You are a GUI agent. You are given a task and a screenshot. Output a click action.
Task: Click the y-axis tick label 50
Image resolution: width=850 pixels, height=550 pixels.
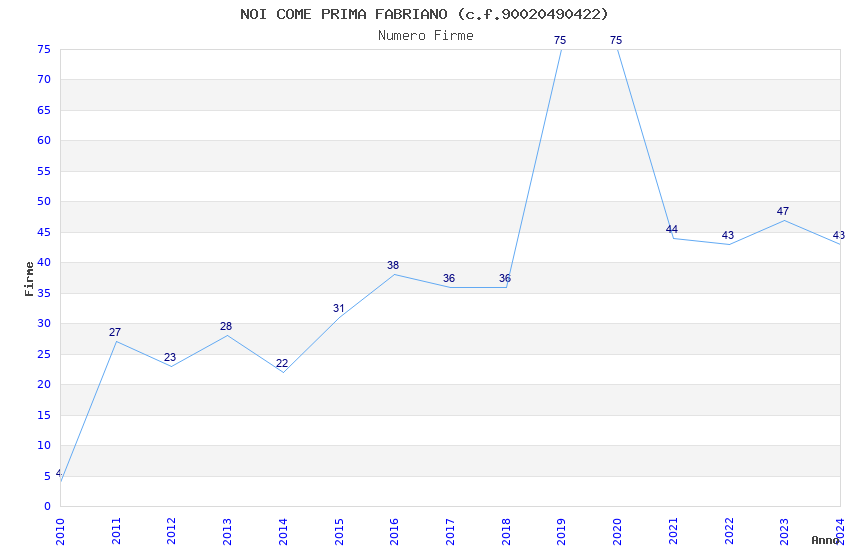(x=44, y=202)
